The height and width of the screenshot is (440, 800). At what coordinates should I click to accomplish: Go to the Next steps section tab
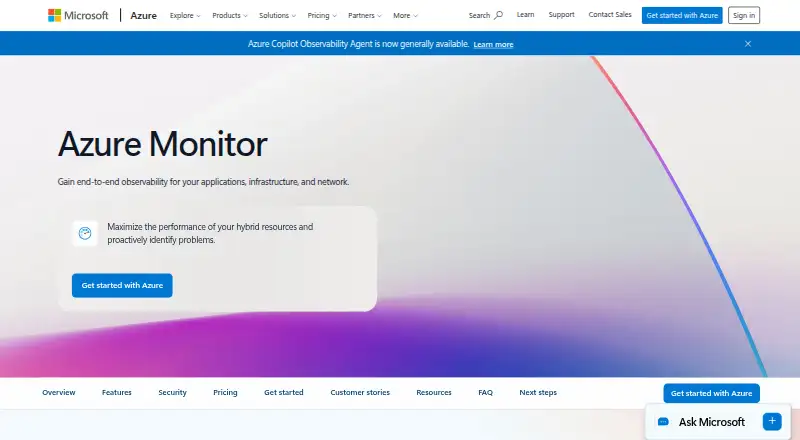click(538, 393)
